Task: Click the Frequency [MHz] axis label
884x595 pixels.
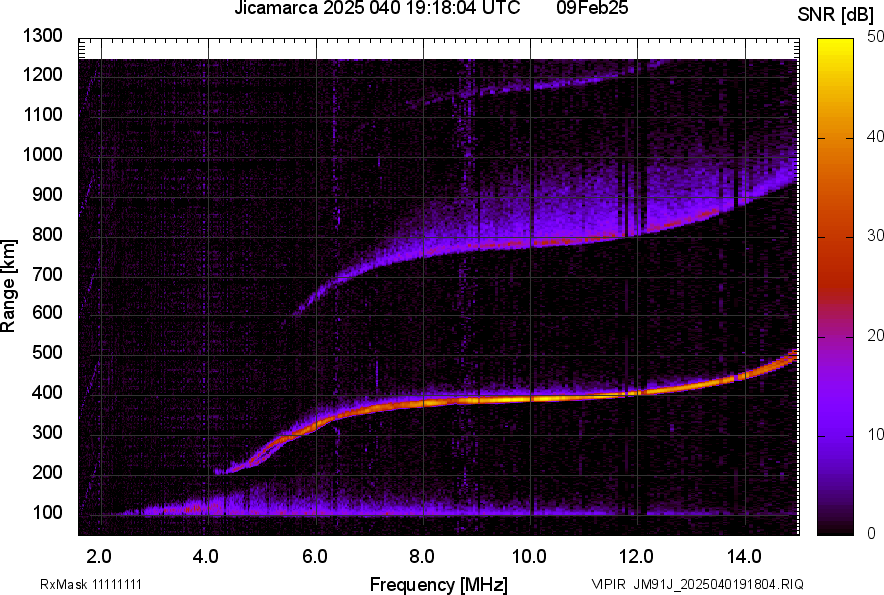Action: tap(439, 584)
